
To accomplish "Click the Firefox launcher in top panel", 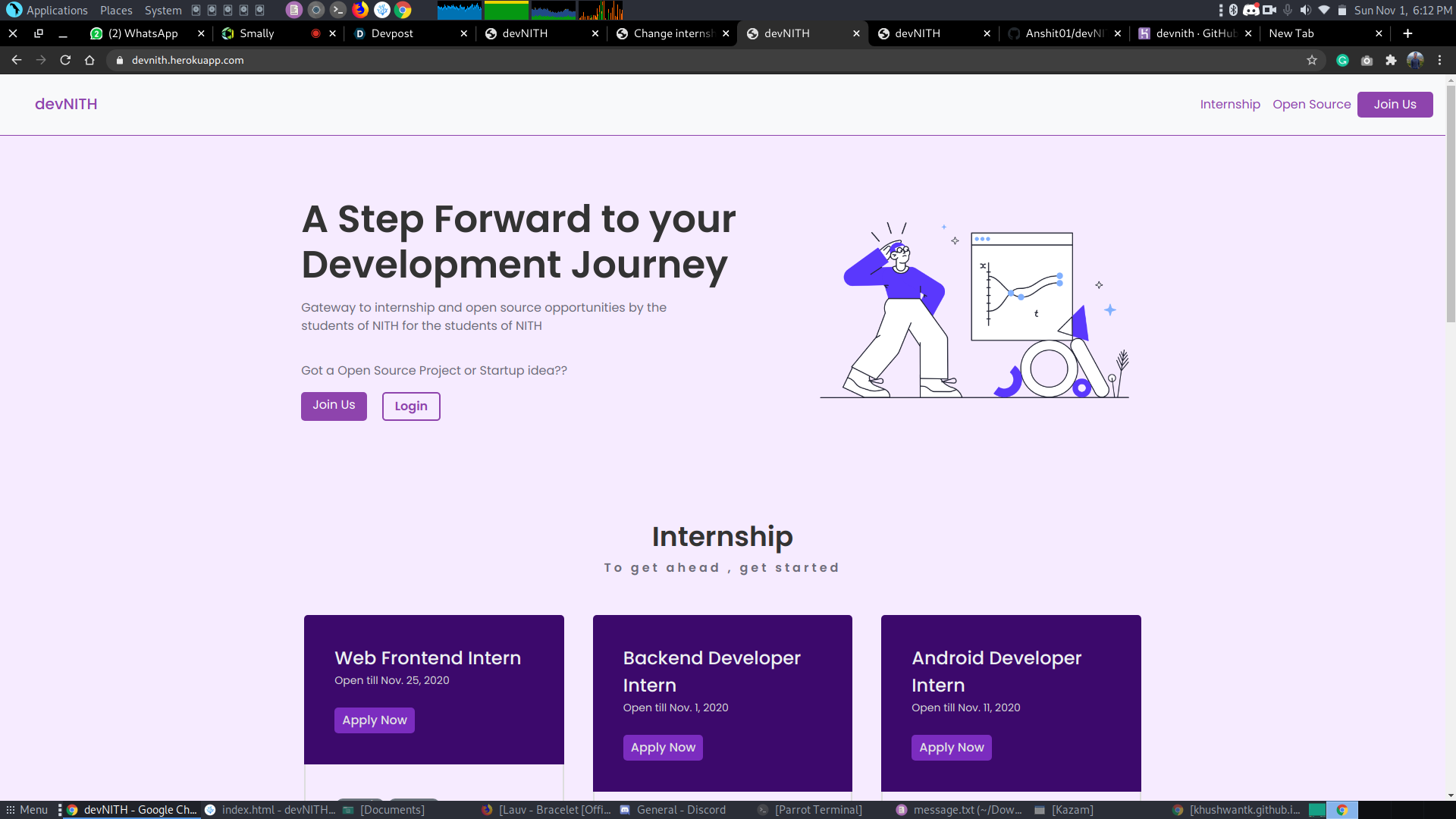I will click(360, 10).
